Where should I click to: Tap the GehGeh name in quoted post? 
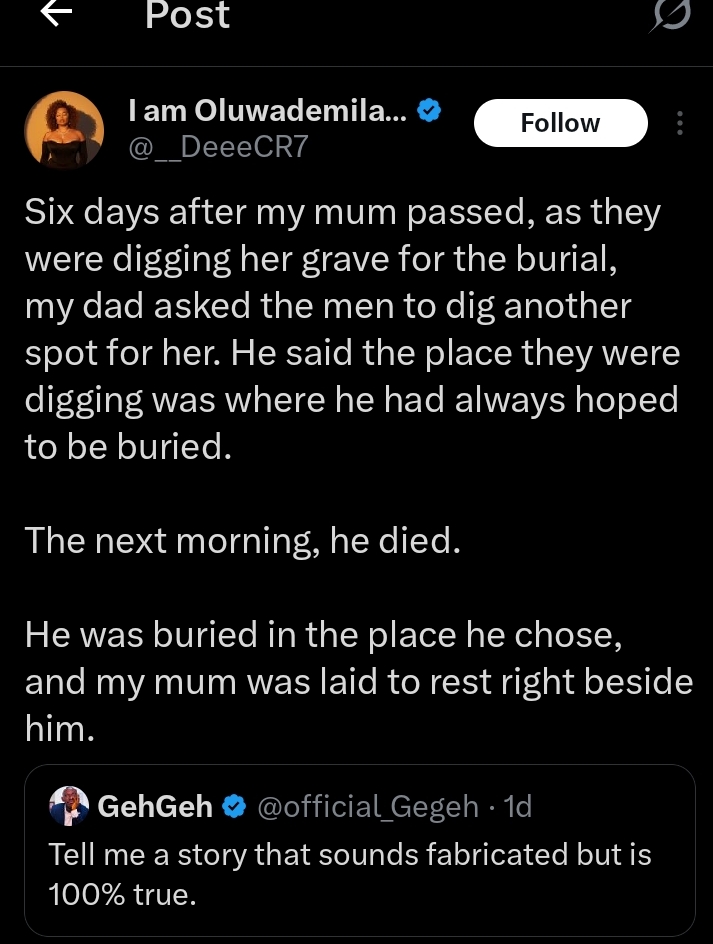click(x=155, y=806)
